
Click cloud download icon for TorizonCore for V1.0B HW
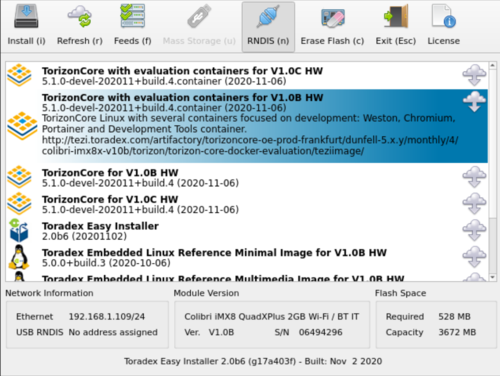click(474, 177)
